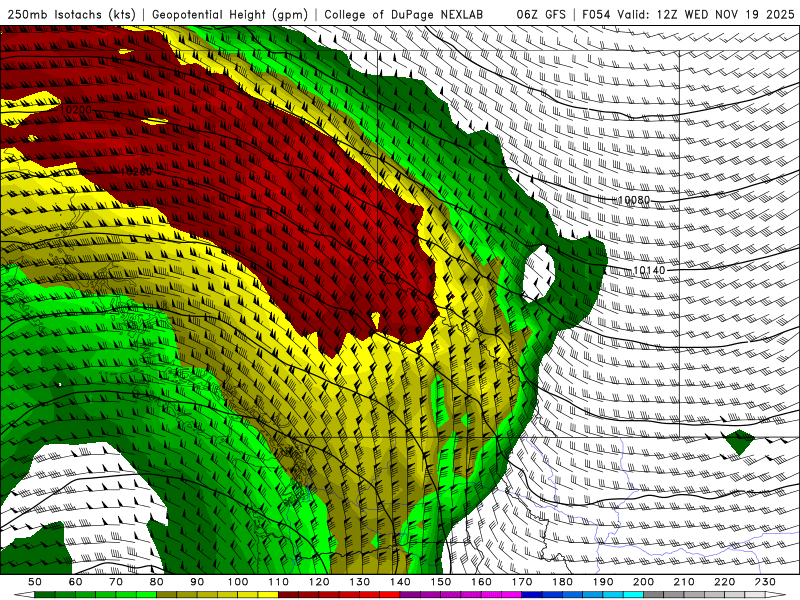Click the 210 label on the color scale
This screenshot has width=800, height=600.
(x=684, y=582)
